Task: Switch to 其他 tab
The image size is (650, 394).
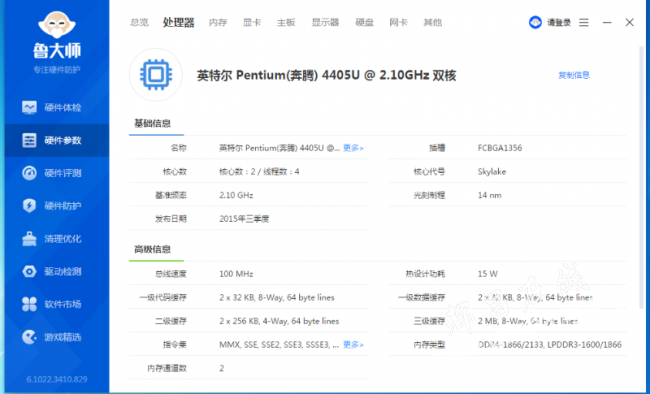Action: (432, 22)
